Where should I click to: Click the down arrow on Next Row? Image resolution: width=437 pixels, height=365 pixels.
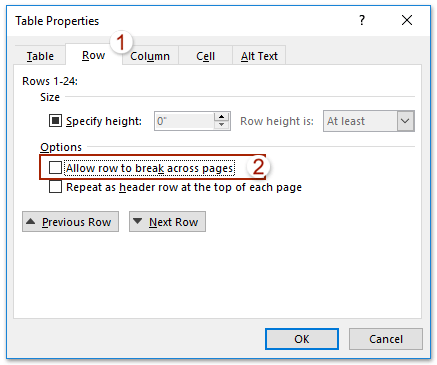tap(137, 221)
